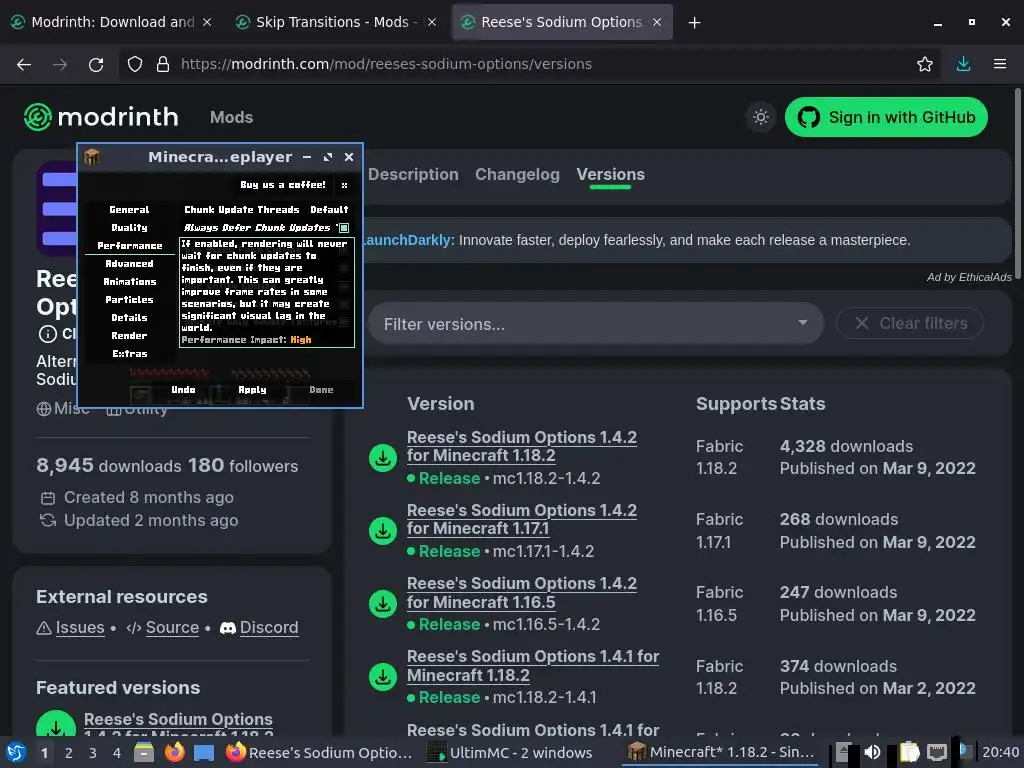Open Reese's Sodium Options 1.4.2 for 1.17.1 link
Image resolution: width=1024 pixels, height=768 pixels.
522,519
